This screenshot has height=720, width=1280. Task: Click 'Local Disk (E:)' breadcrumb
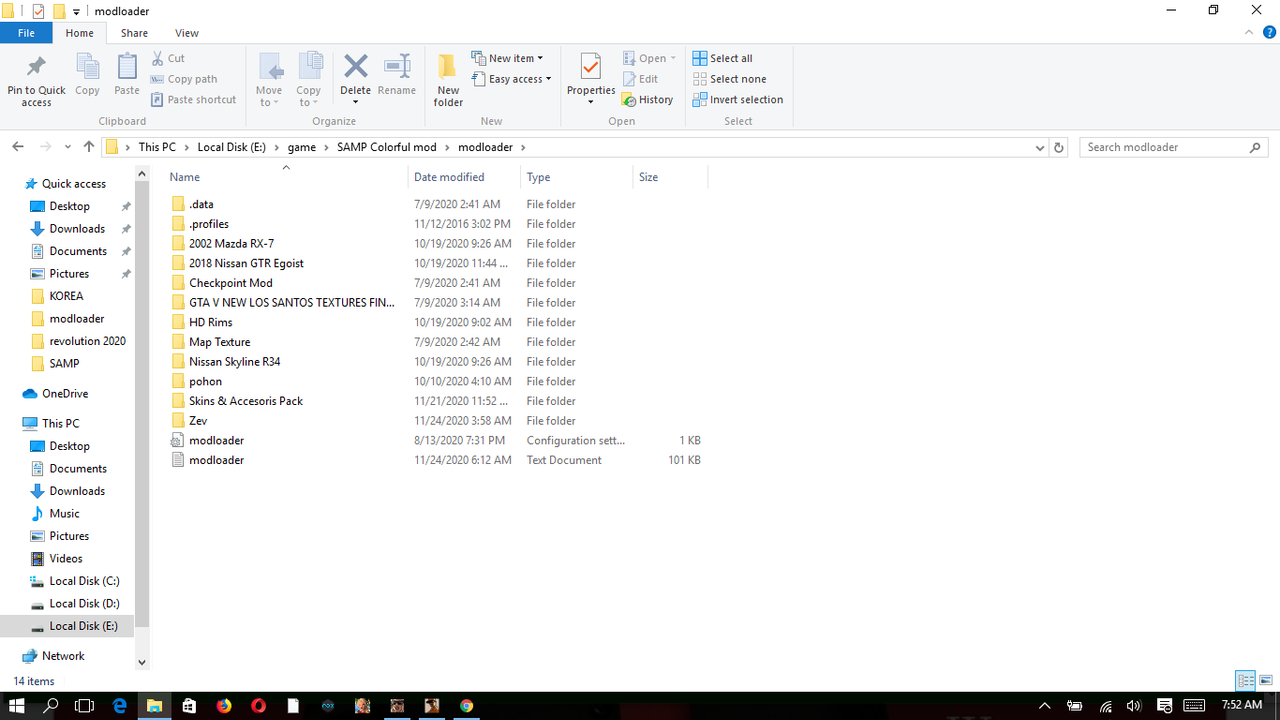pyautogui.click(x=231, y=147)
